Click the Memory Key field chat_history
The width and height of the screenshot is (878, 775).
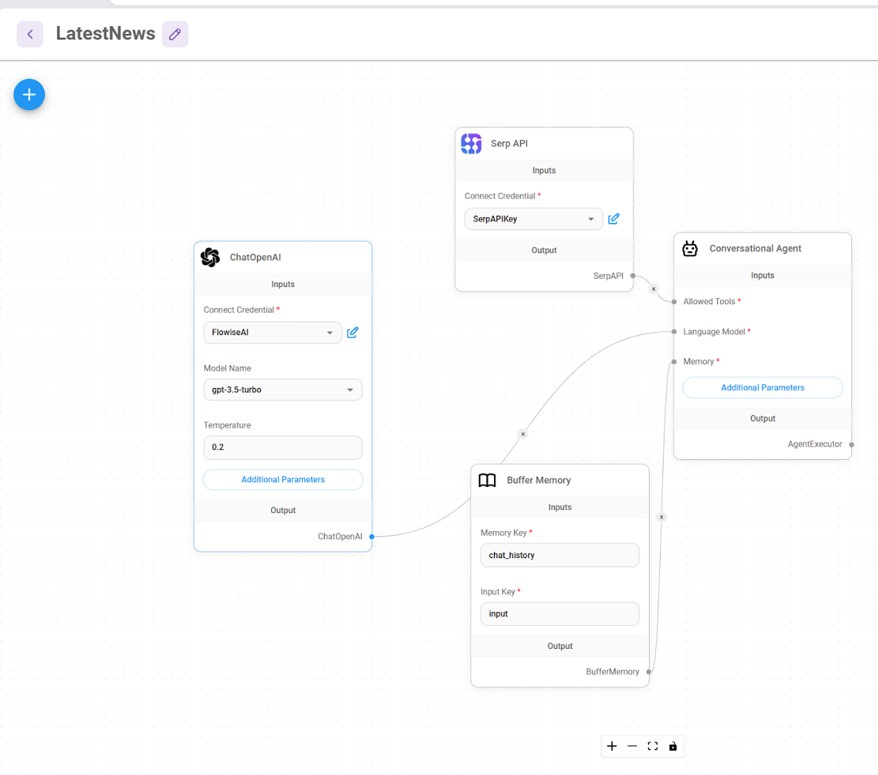tap(559, 555)
